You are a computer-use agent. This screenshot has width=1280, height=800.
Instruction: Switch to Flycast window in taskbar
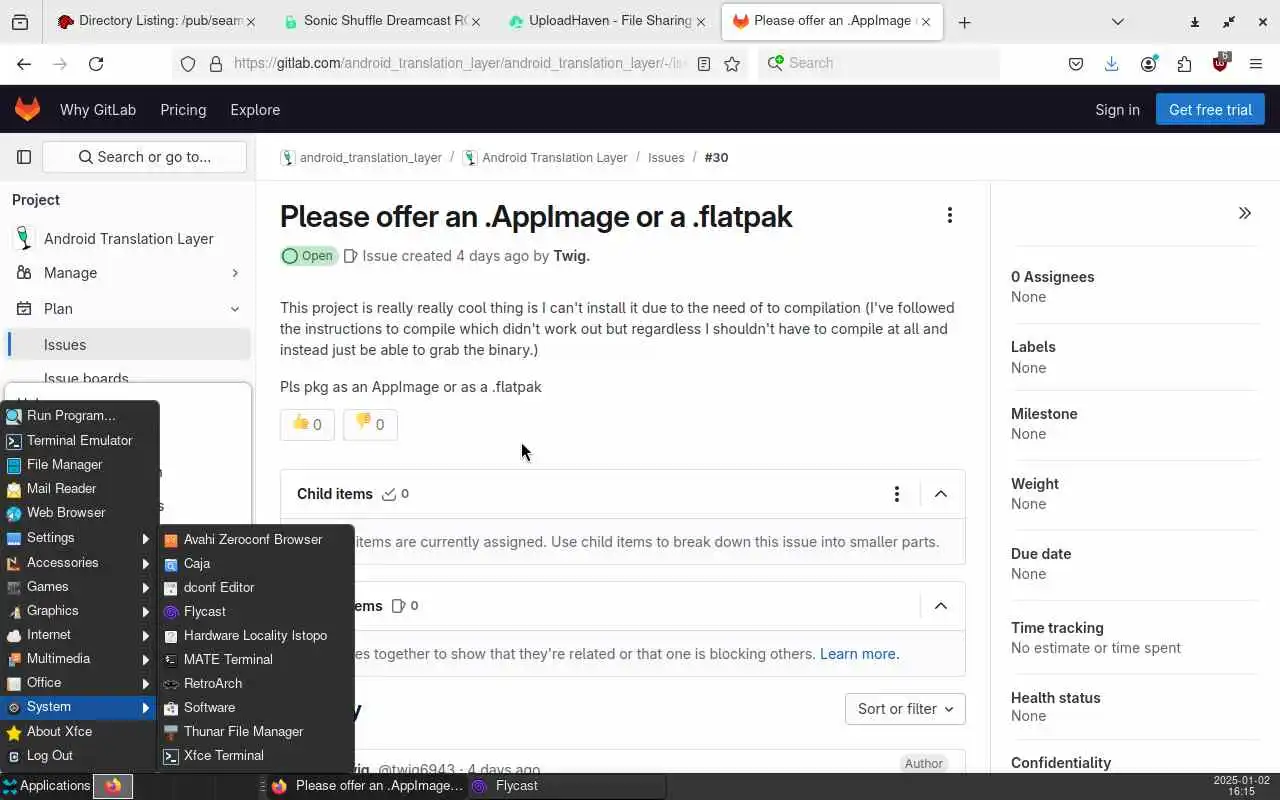(x=567, y=786)
